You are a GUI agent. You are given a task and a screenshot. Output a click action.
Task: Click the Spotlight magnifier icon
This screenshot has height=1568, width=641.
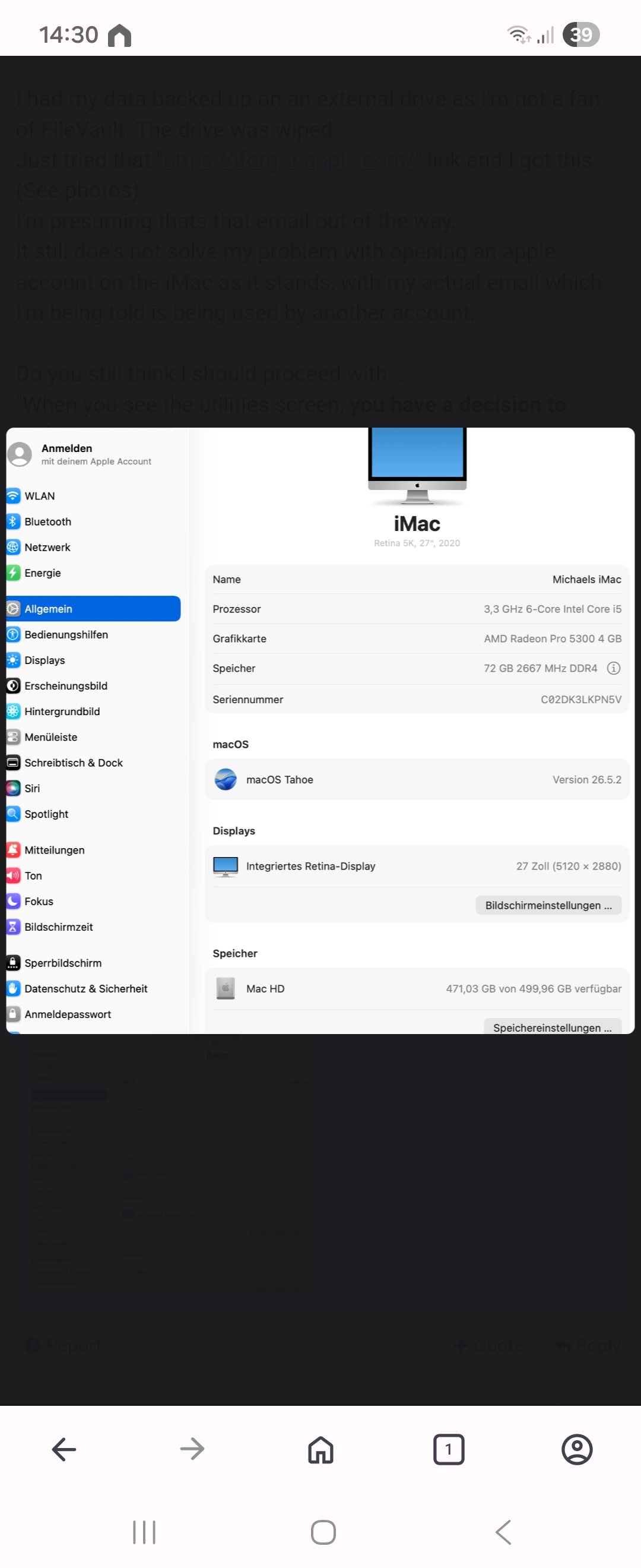click(x=13, y=813)
